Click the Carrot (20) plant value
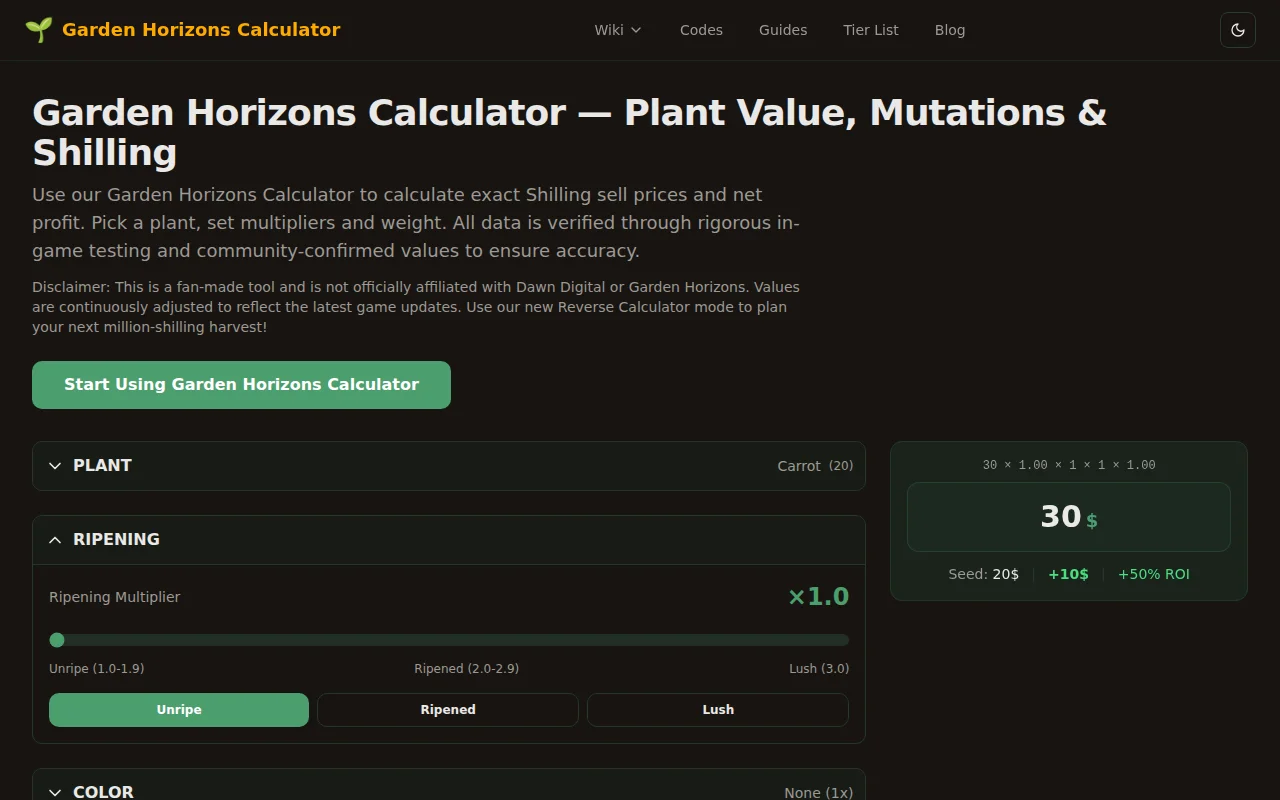Screen dimensions: 1280x800 pos(815,466)
